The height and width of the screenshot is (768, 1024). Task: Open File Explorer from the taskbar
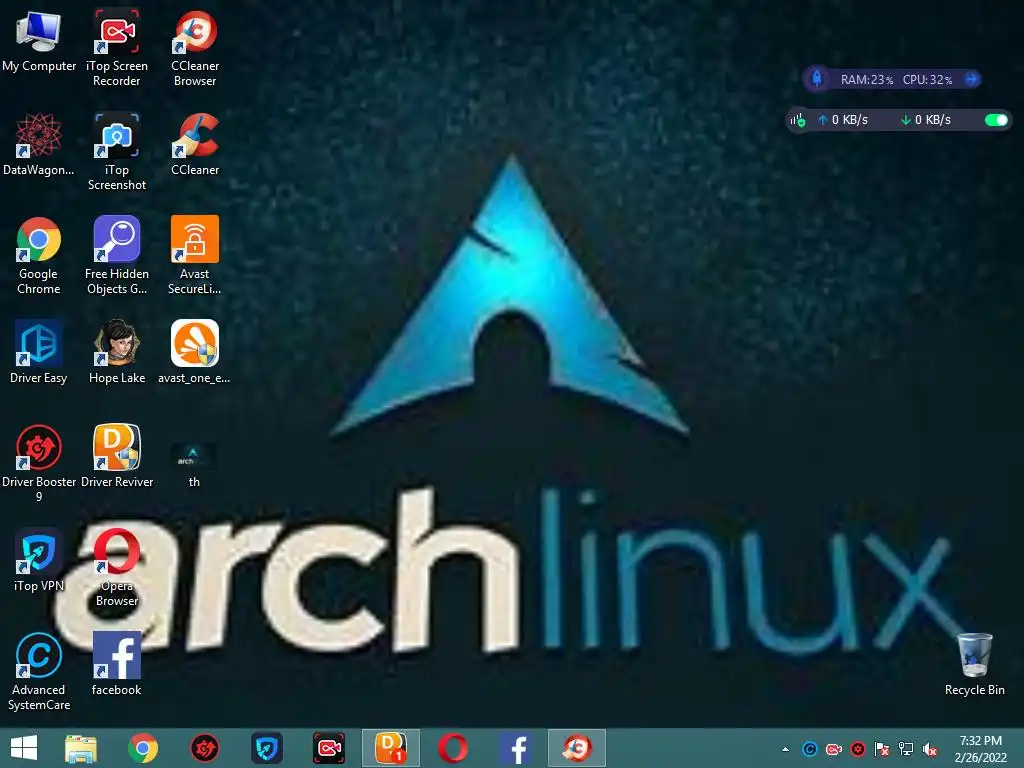[81, 748]
